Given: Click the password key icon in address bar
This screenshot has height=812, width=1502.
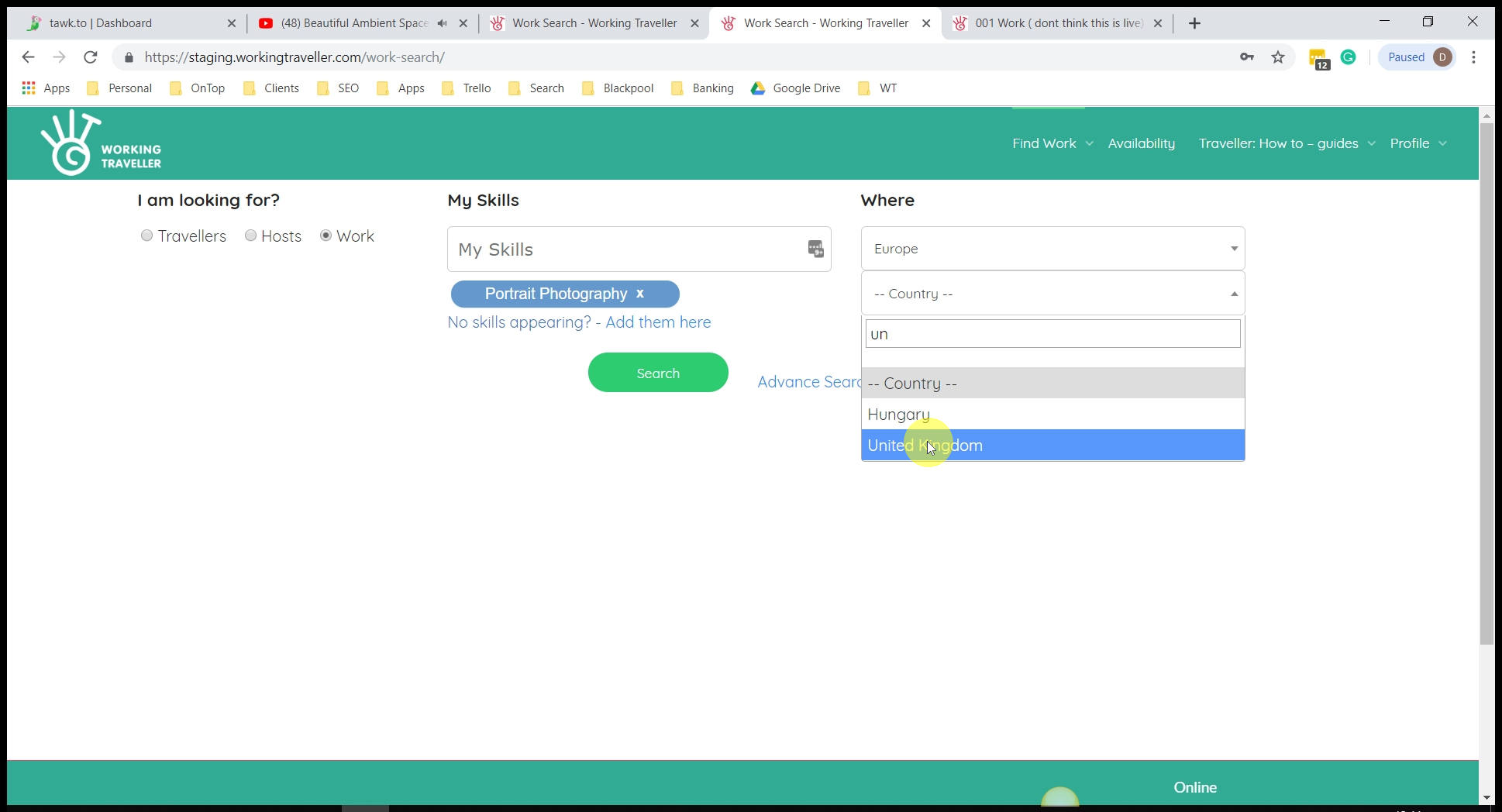Looking at the screenshot, I should (1247, 57).
